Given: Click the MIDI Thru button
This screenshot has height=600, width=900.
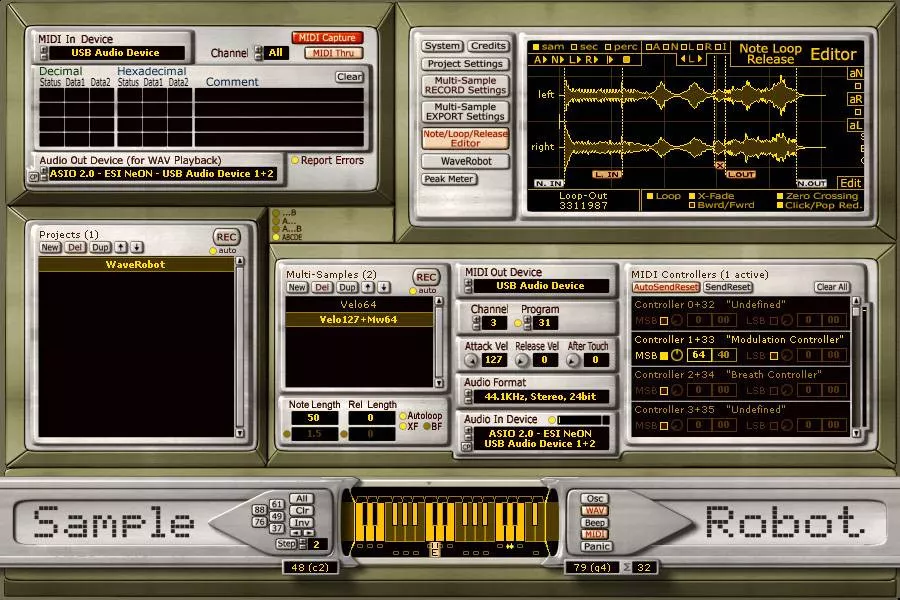Looking at the screenshot, I should click(x=333, y=53).
